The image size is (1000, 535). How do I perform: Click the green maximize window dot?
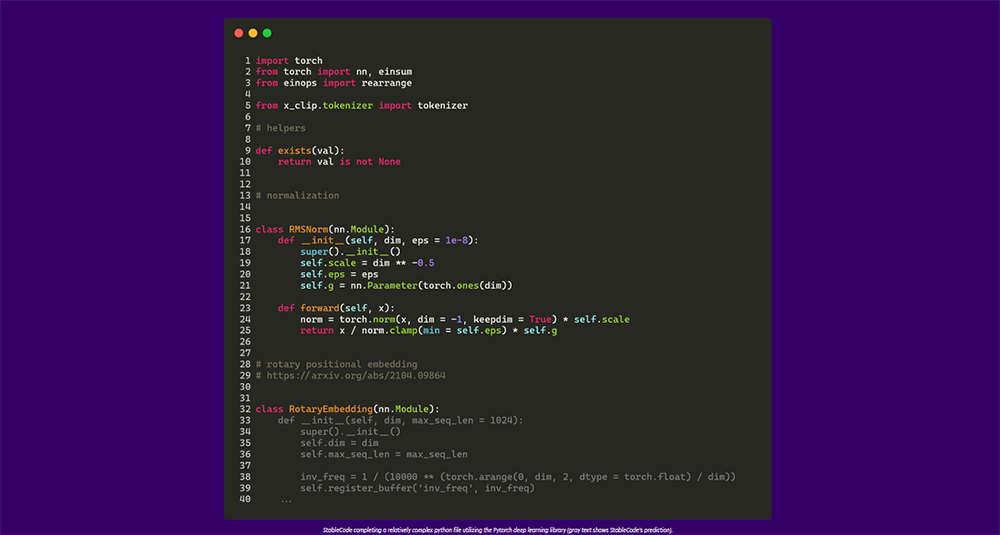(267, 33)
